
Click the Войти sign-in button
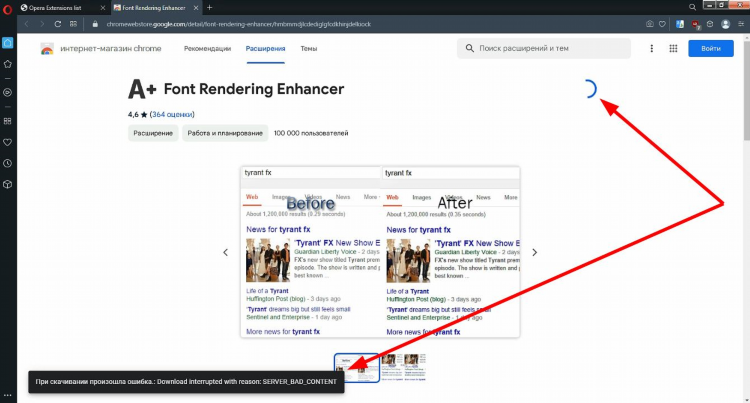pyautogui.click(x=711, y=48)
